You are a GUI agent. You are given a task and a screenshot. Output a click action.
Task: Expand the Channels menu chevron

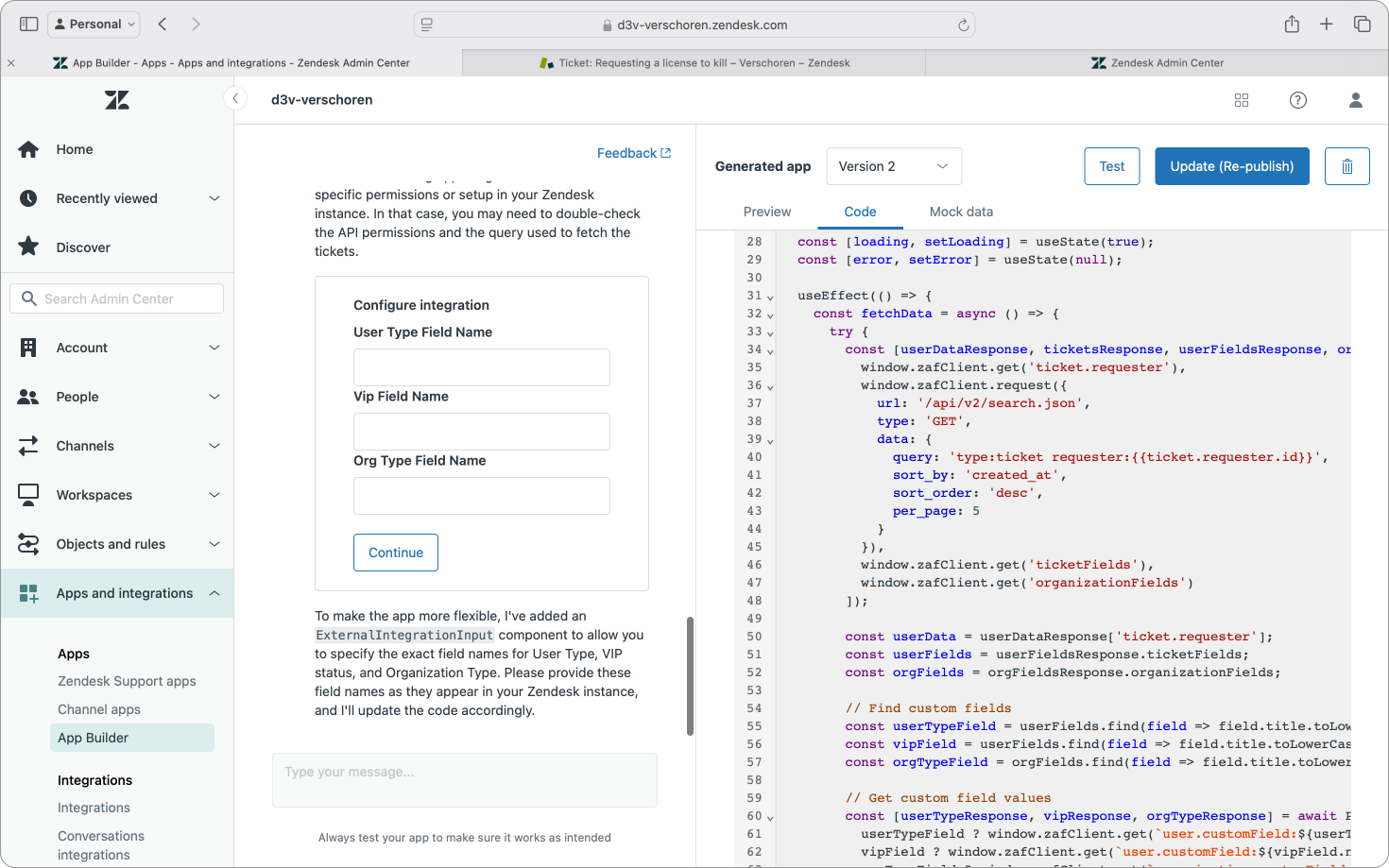pyautogui.click(x=214, y=446)
